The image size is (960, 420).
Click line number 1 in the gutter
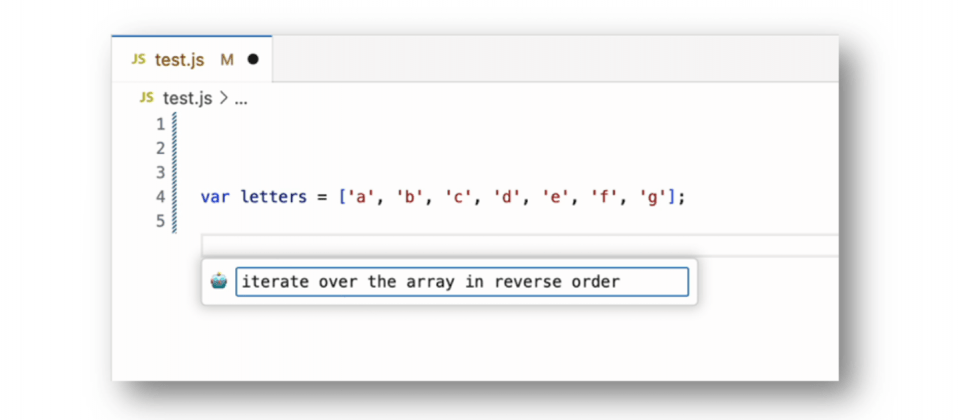click(160, 125)
